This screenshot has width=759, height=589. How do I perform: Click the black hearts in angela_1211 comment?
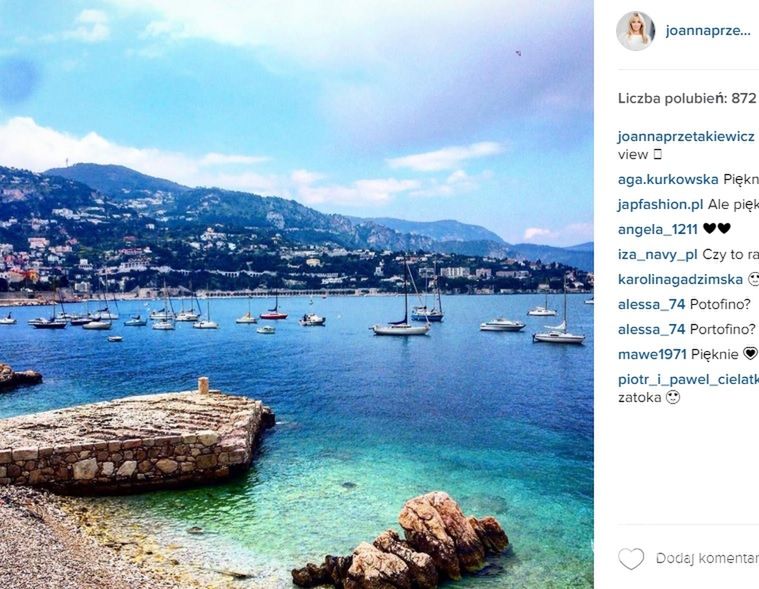(x=716, y=228)
